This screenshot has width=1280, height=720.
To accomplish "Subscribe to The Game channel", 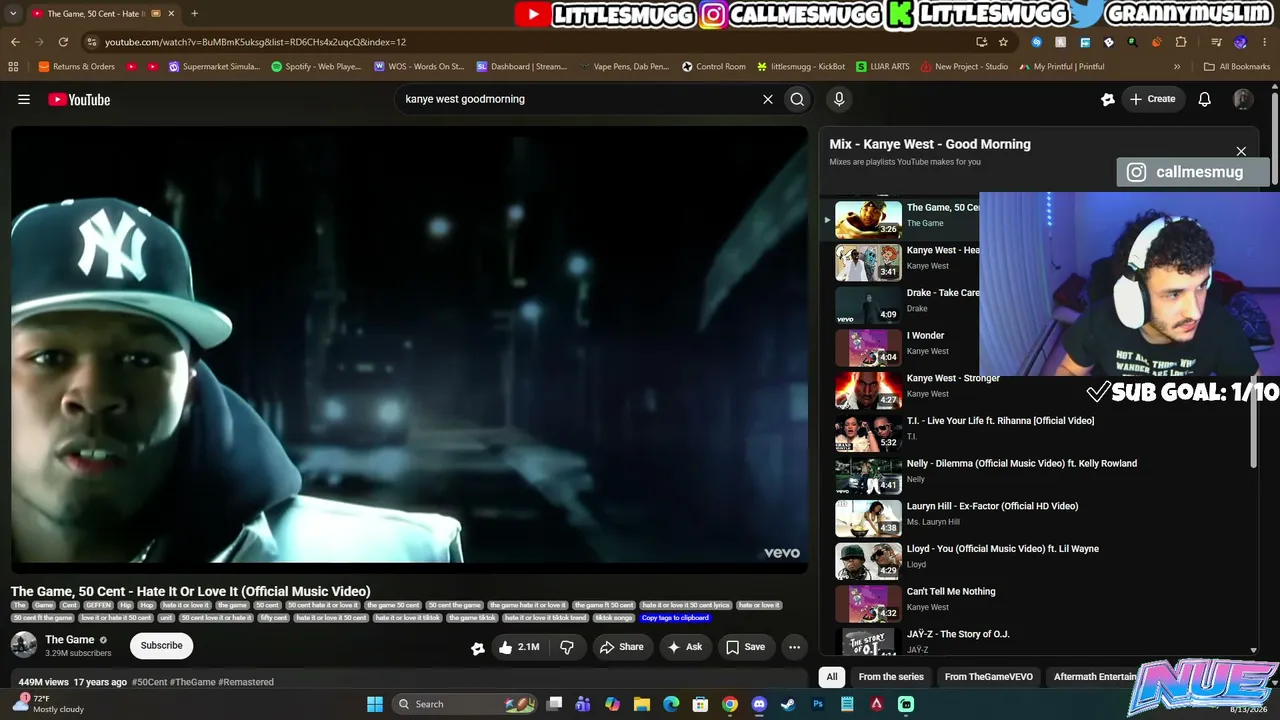I will click(161, 646).
